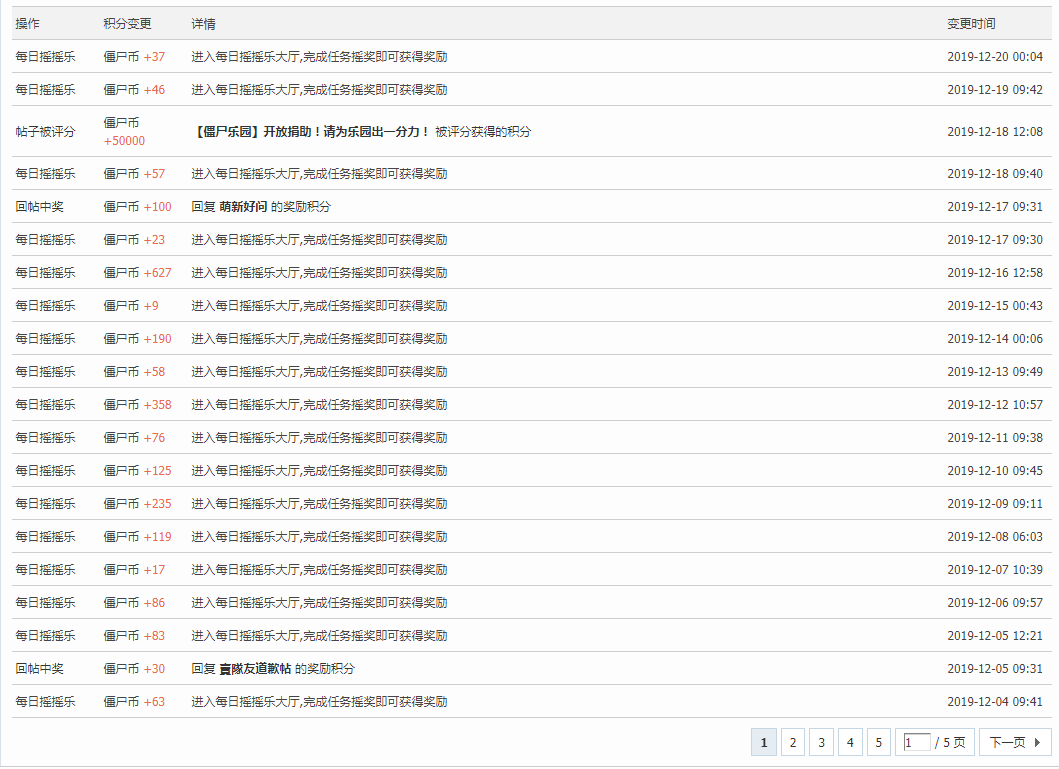This screenshot has width=1059, height=769.
Task: Navigate to page 5, the last page
Action: 878,742
